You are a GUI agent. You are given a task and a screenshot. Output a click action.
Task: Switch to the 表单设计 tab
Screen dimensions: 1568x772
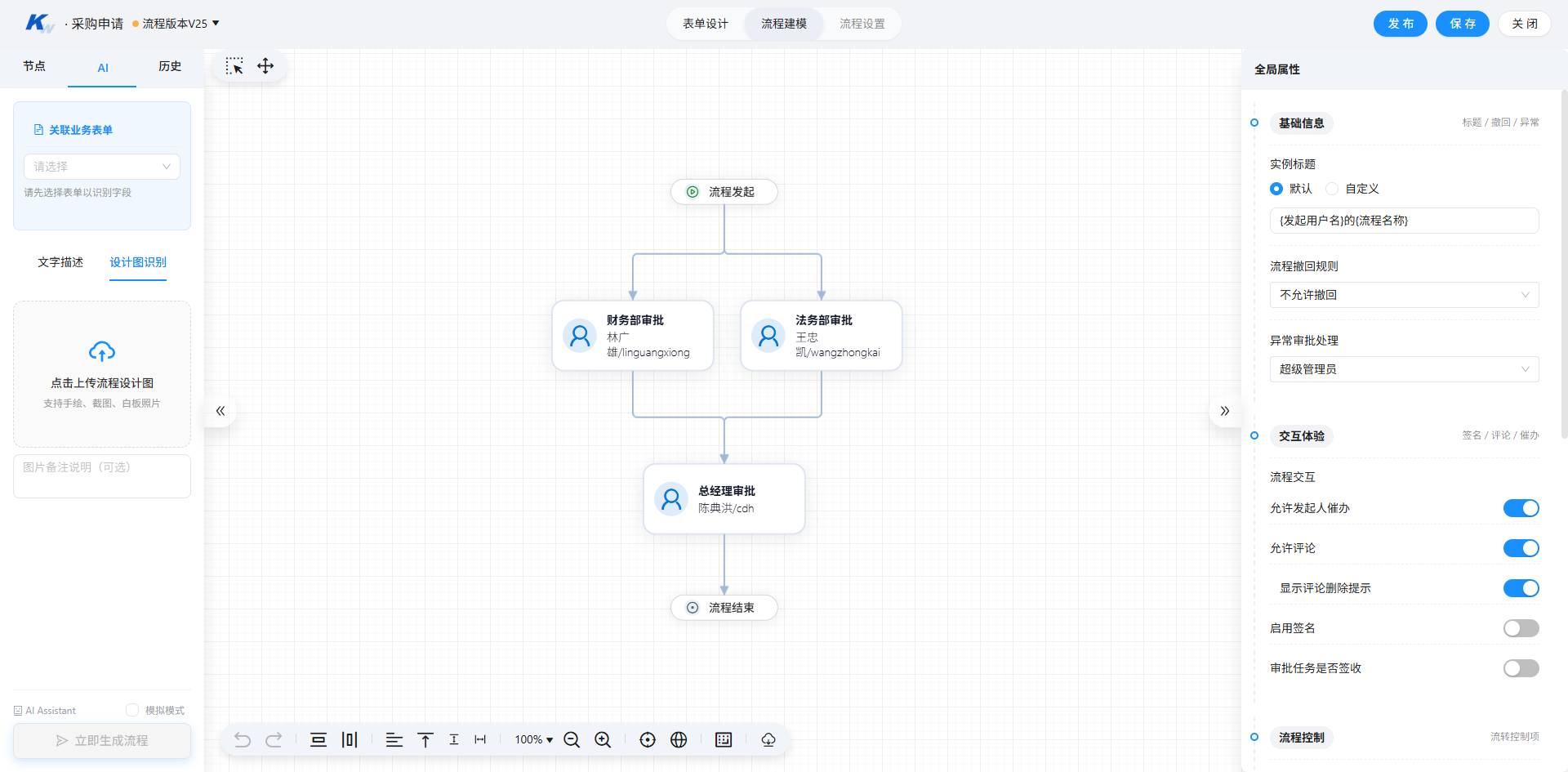(x=706, y=24)
